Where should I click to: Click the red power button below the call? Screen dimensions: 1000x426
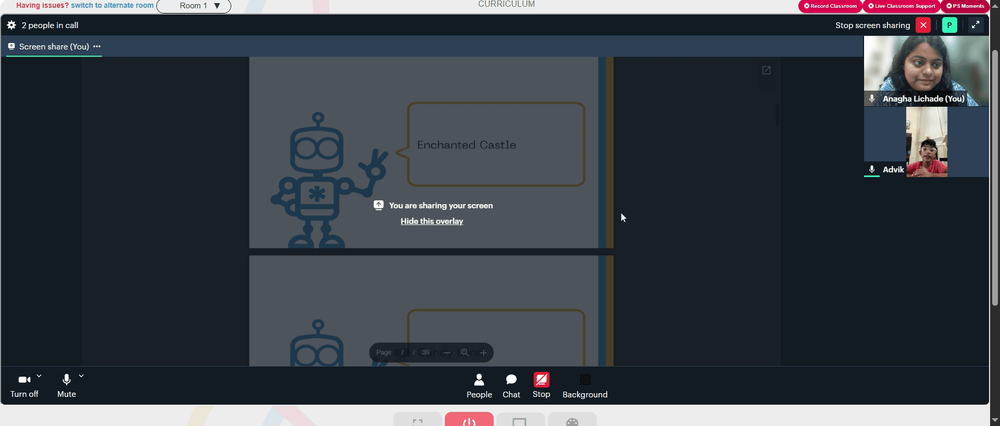coord(469,420)
